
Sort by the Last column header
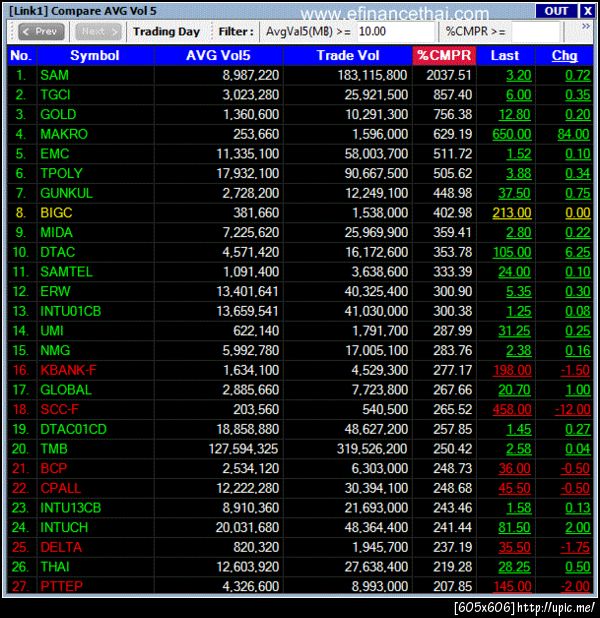click(x=505, y=56)
